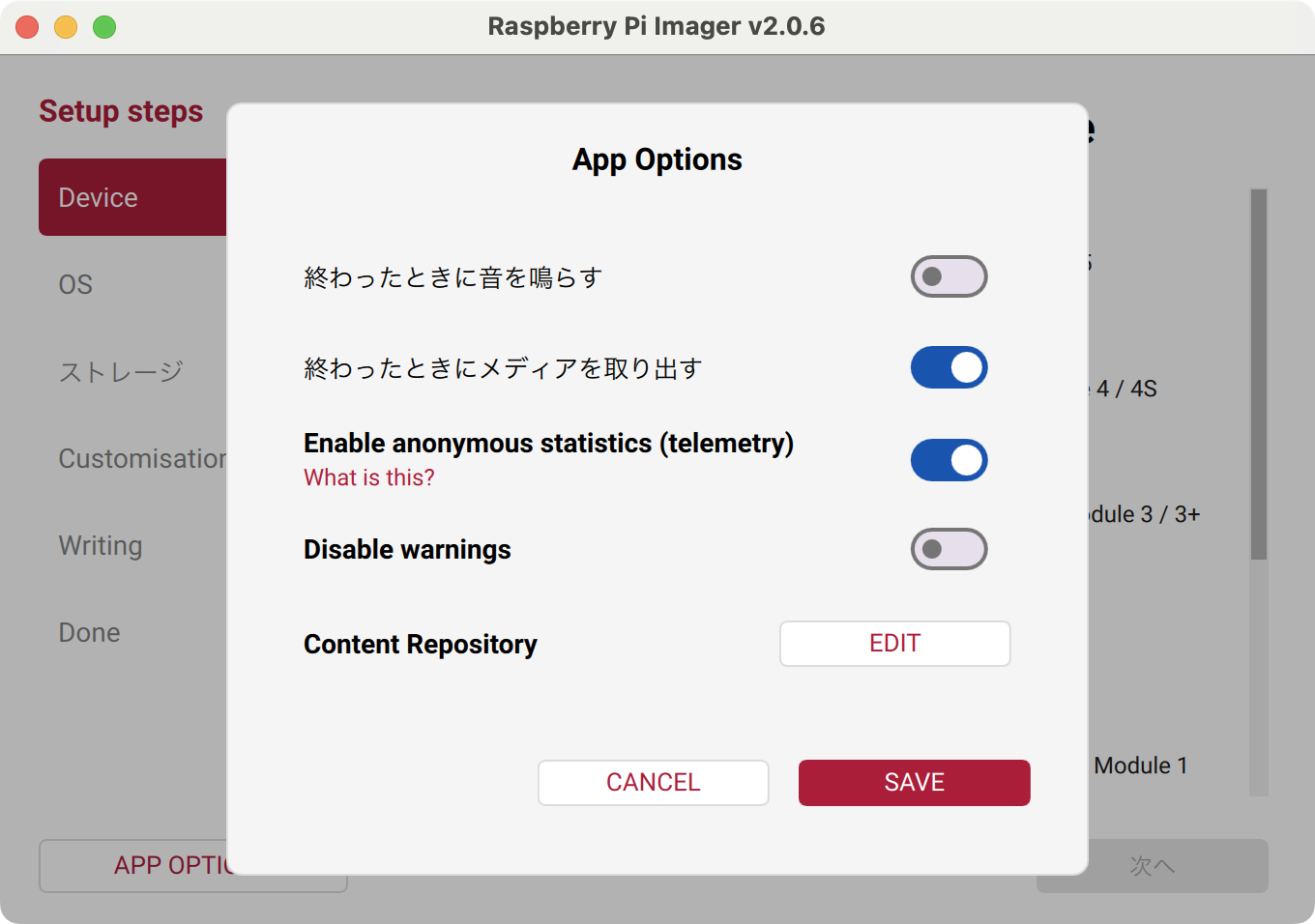Viewport: 1315px width, 924px height.
Task: Click the '終わったときに音を鳴らす' label
Action: (453, 277)
